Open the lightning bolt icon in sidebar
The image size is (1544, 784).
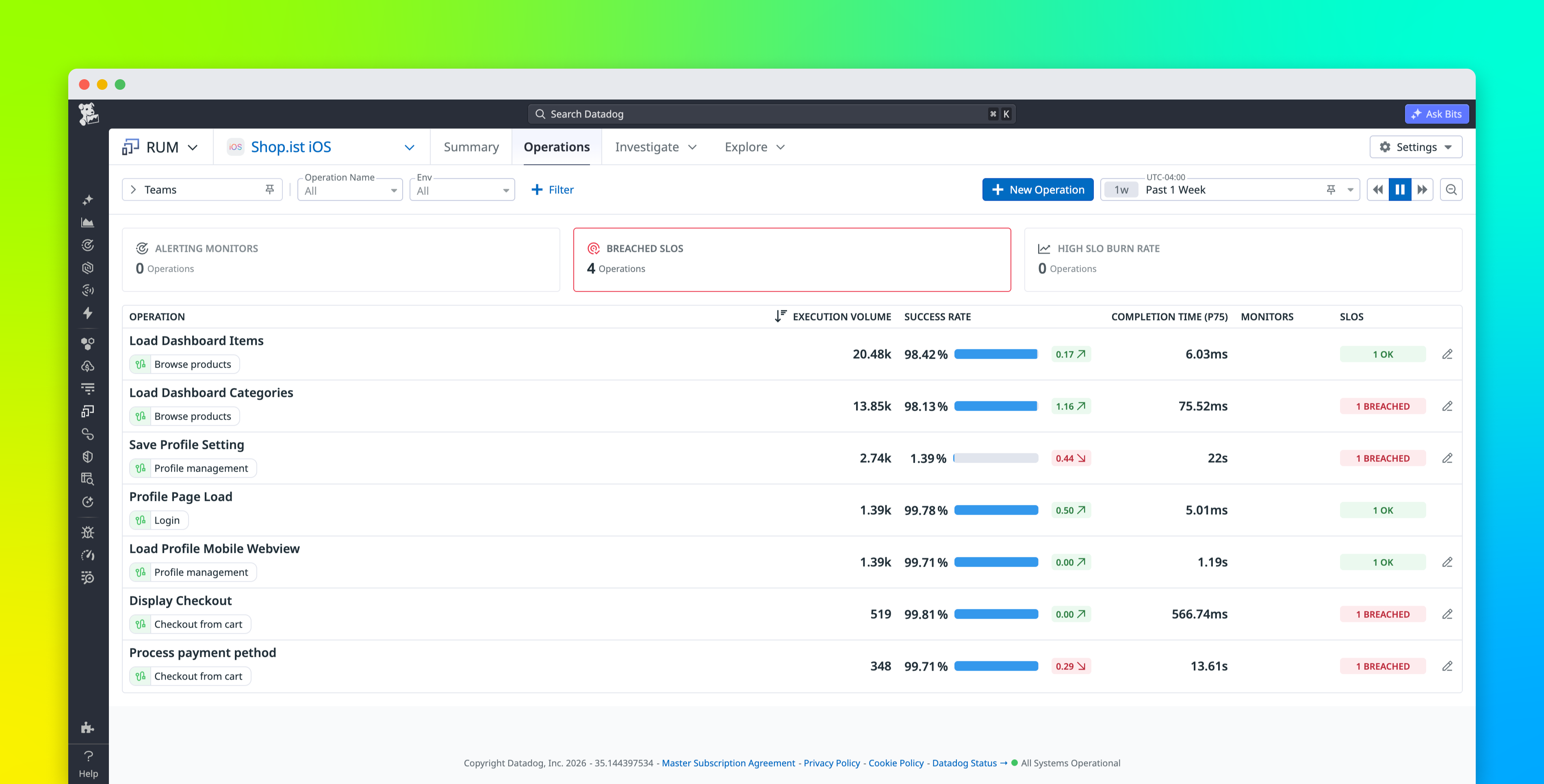[88, 313]
